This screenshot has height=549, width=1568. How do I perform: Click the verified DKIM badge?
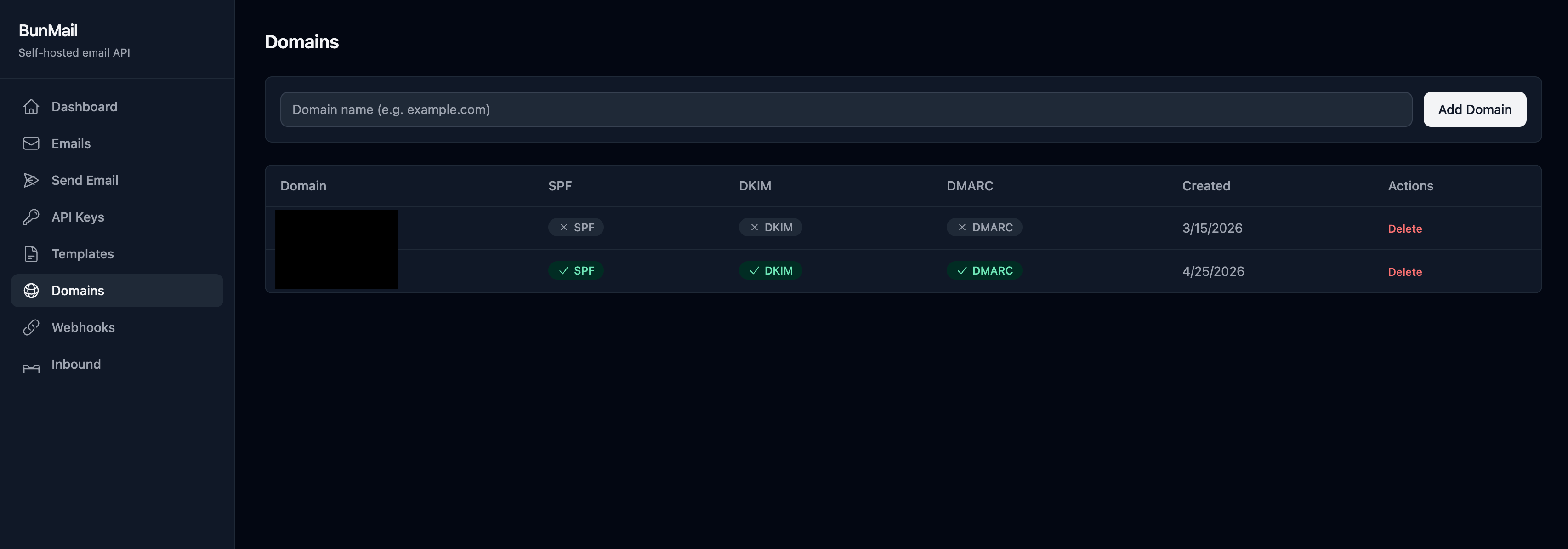[x=770, y=270]
